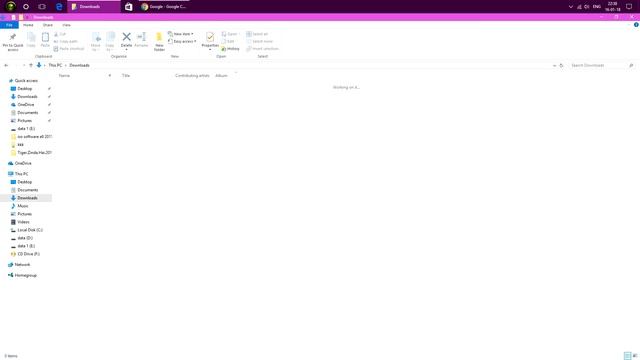Open address bar history dropdown
640x360 pixels.
tap(554, 65)
